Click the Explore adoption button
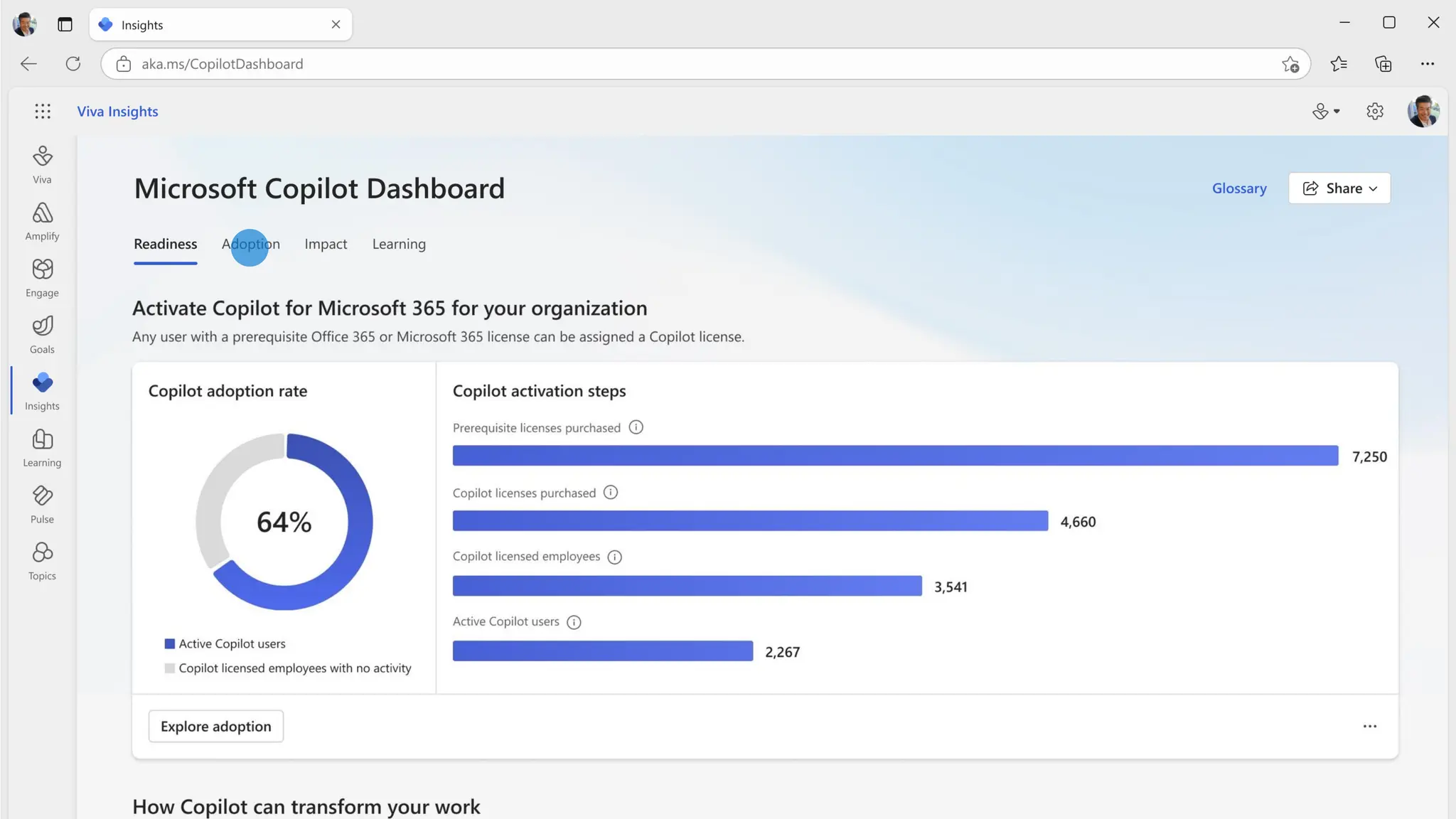This screenshot has height=819, width=1456. coord(215,726)
